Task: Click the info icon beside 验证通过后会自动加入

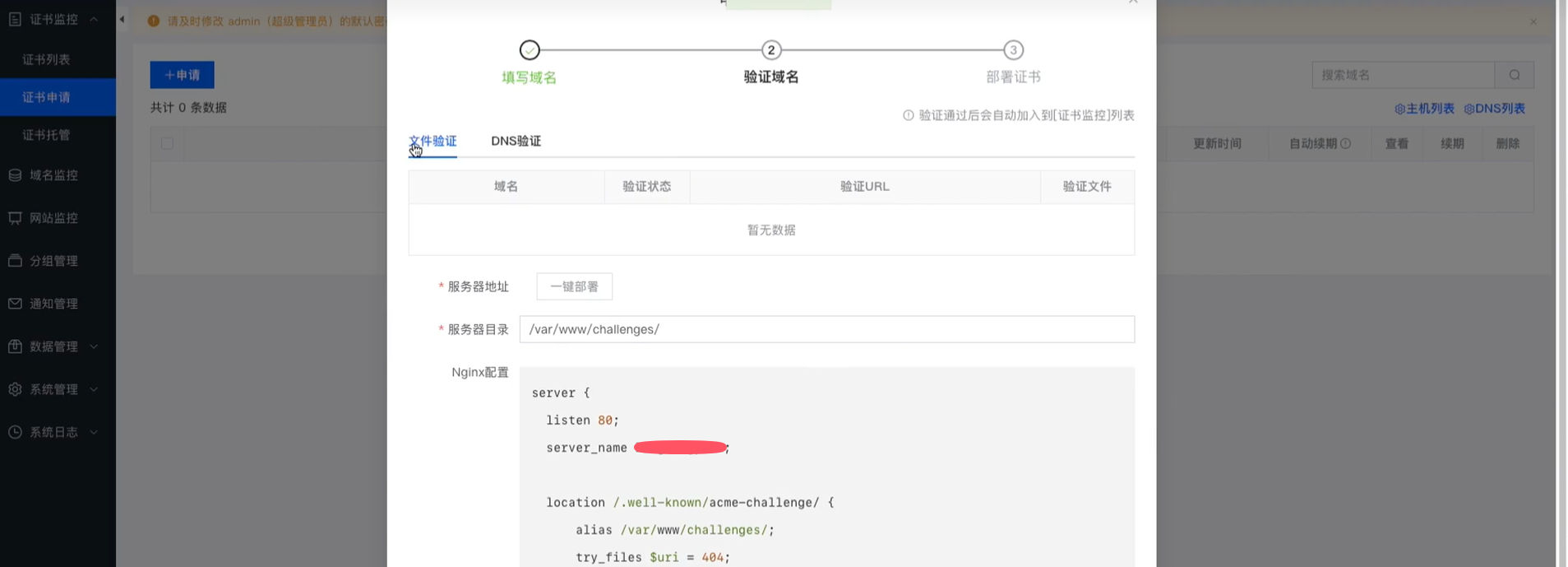Action: (909, 115)
